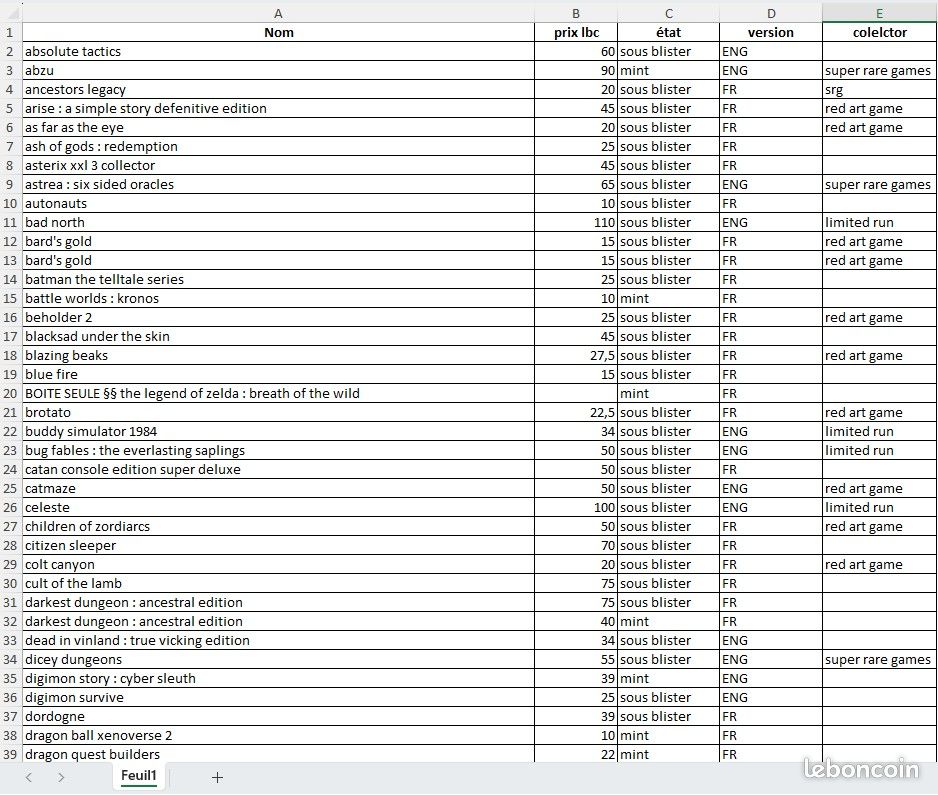Image resolution: width=938 pixels, height=795 pixels.
Task: Select the BOITE SEULE zelda cell
Action: [278, 394]
